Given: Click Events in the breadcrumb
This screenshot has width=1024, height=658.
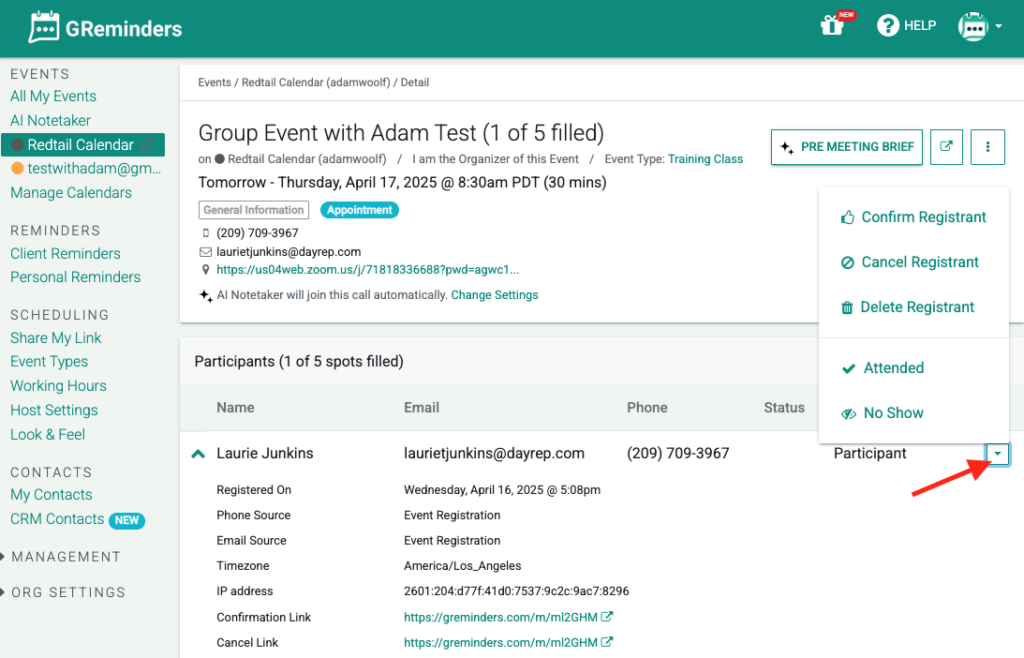Looking at the screenshot, I should point(214,82).
